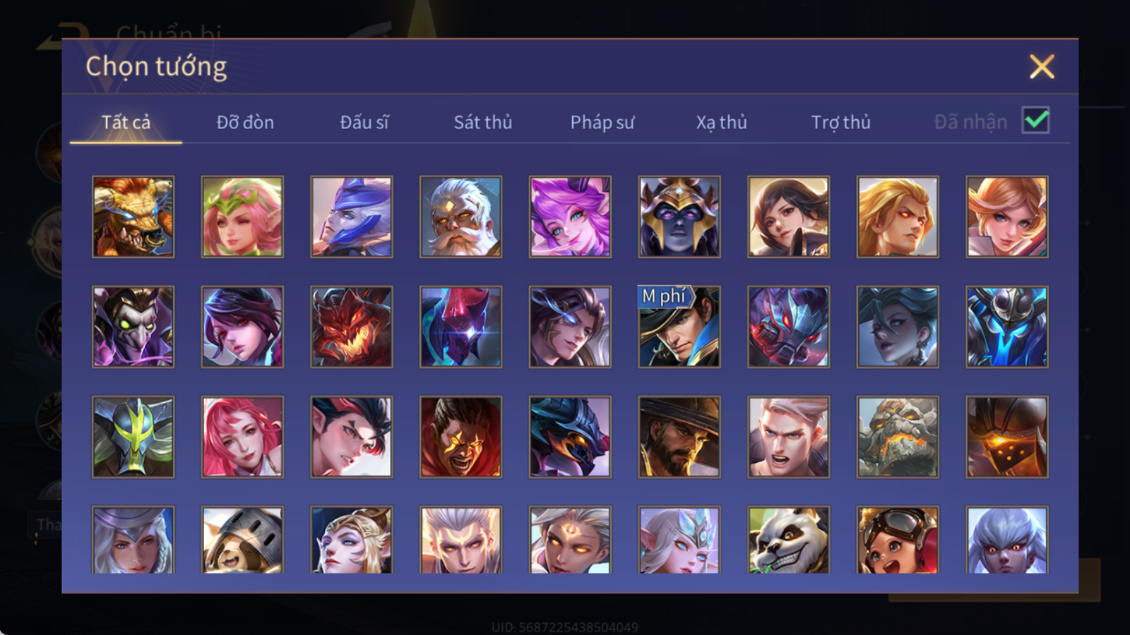Choose the hero portrait tagged 'M phí'
The width and height of the screenshot is (1130, 635).
pyautogui.click(x=679, y=327)
